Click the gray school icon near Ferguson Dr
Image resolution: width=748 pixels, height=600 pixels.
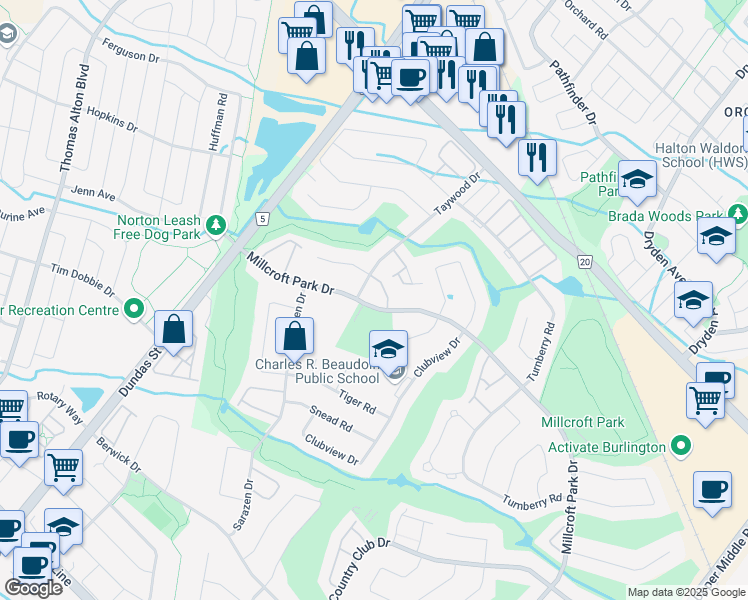tap(7, 34)
